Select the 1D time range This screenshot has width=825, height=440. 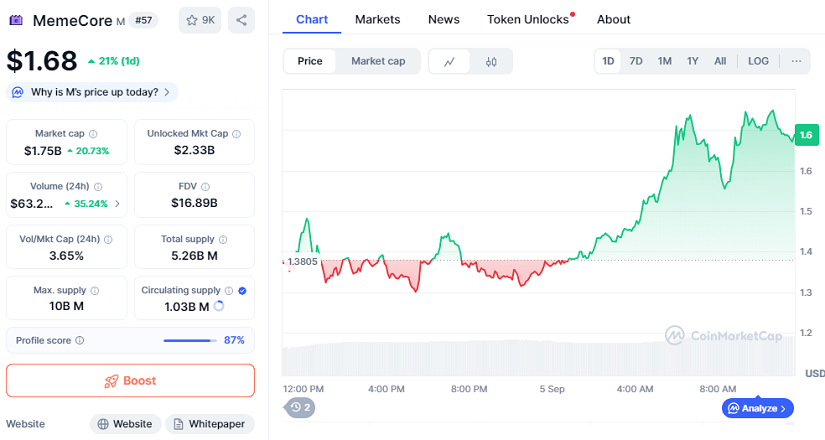[608, 61]
